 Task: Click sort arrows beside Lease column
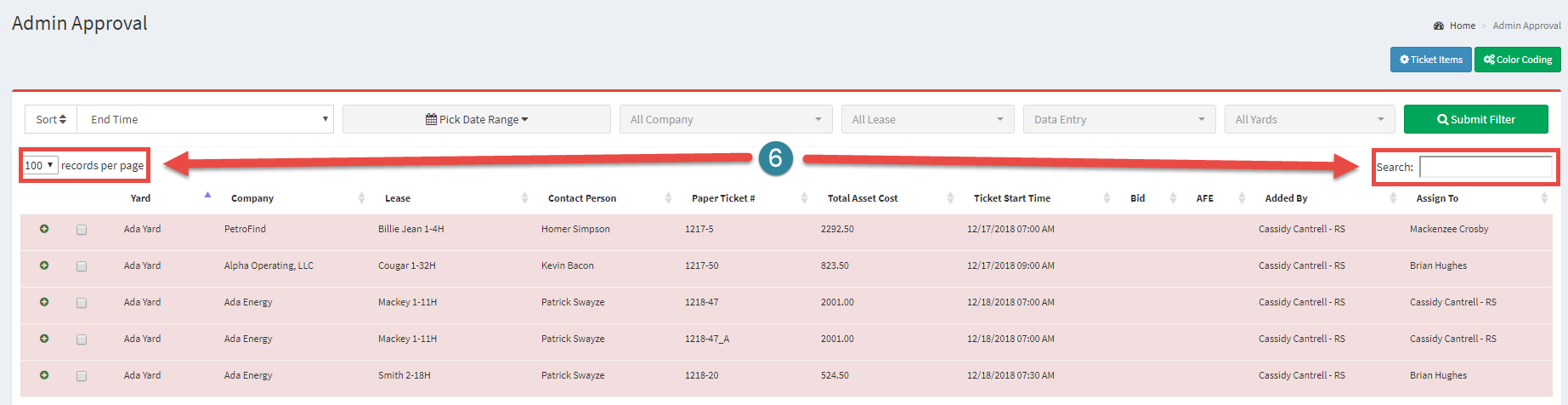pos(524,198)
